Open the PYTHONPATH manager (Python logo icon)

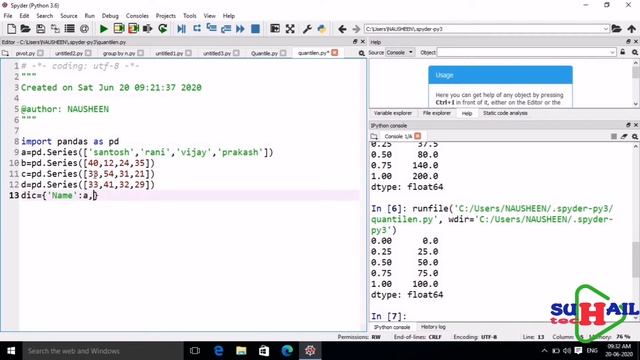click(322, 29)
